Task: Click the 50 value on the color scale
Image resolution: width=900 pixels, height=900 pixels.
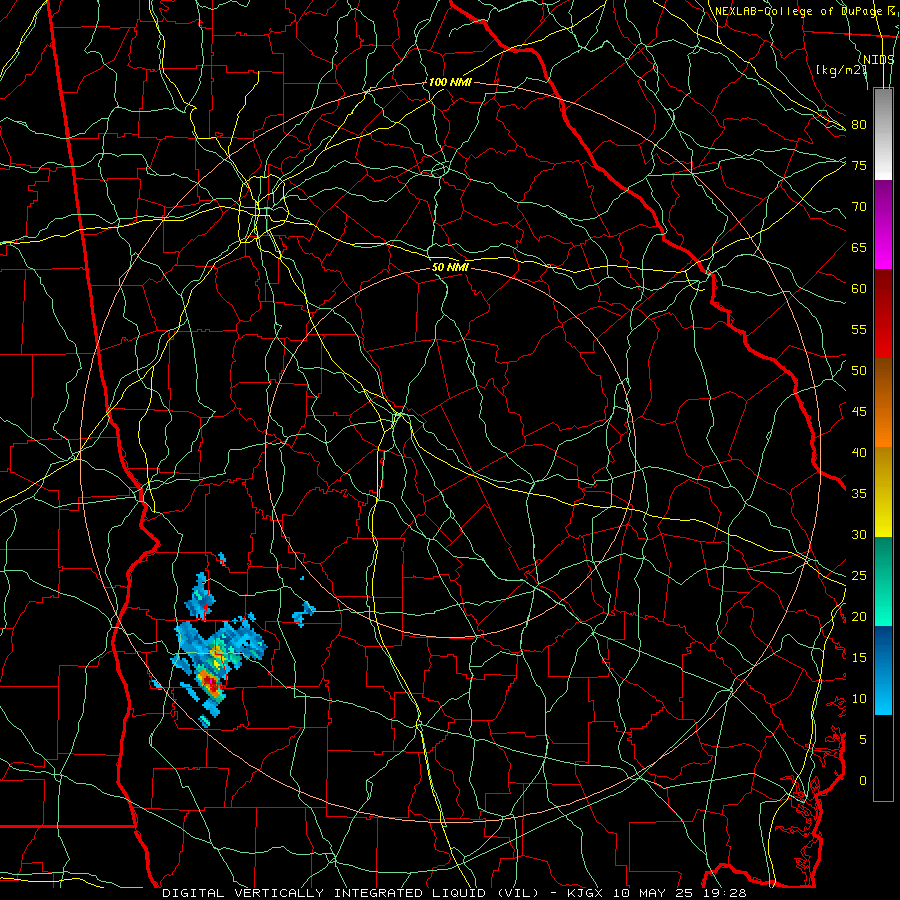Action: pyautogui.click(x=859, y=371)
